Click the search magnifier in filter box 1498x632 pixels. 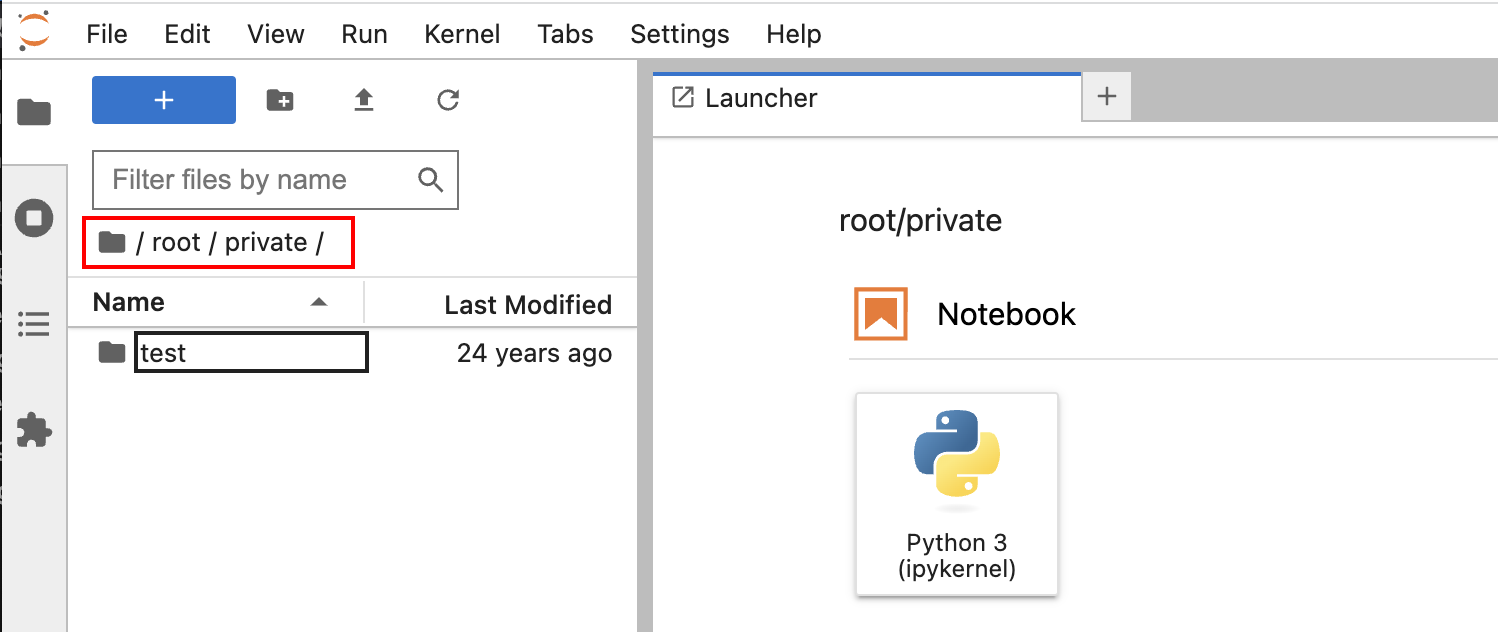click(430, 180)
